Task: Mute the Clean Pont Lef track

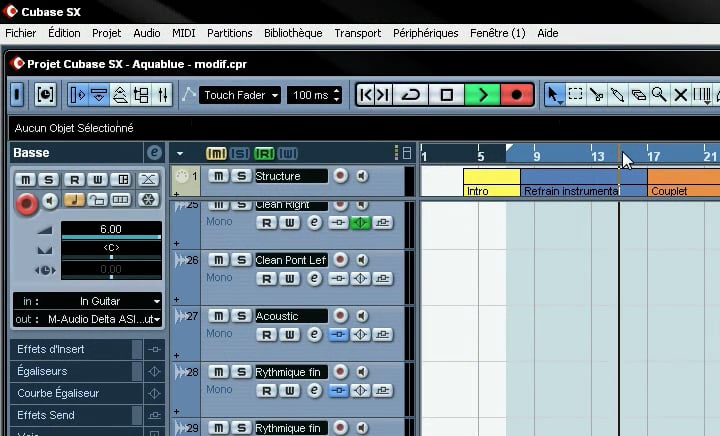Action: click(219, 260)
